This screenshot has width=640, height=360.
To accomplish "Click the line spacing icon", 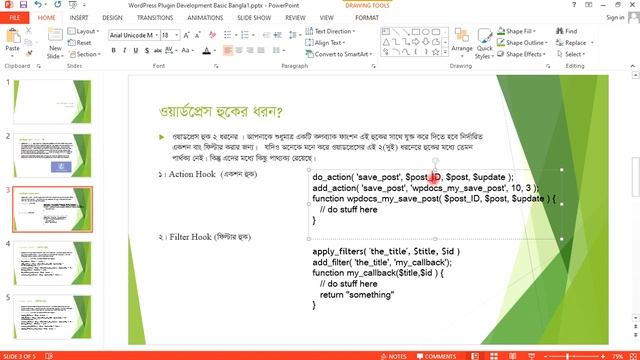I will coord(292,35).
